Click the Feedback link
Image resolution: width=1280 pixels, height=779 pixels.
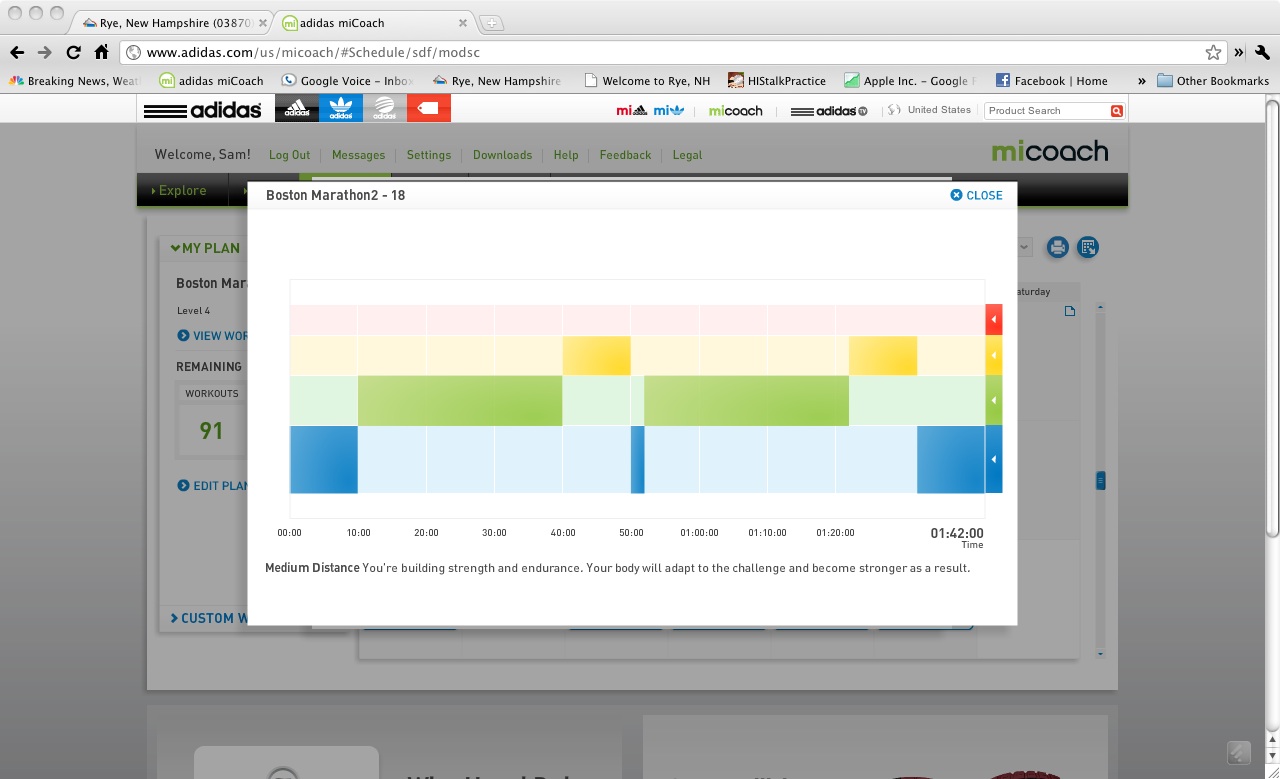click(625, 155)
